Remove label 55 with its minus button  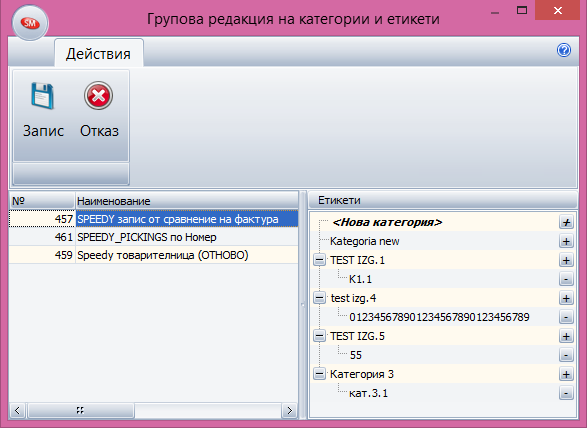click(566, 355)
